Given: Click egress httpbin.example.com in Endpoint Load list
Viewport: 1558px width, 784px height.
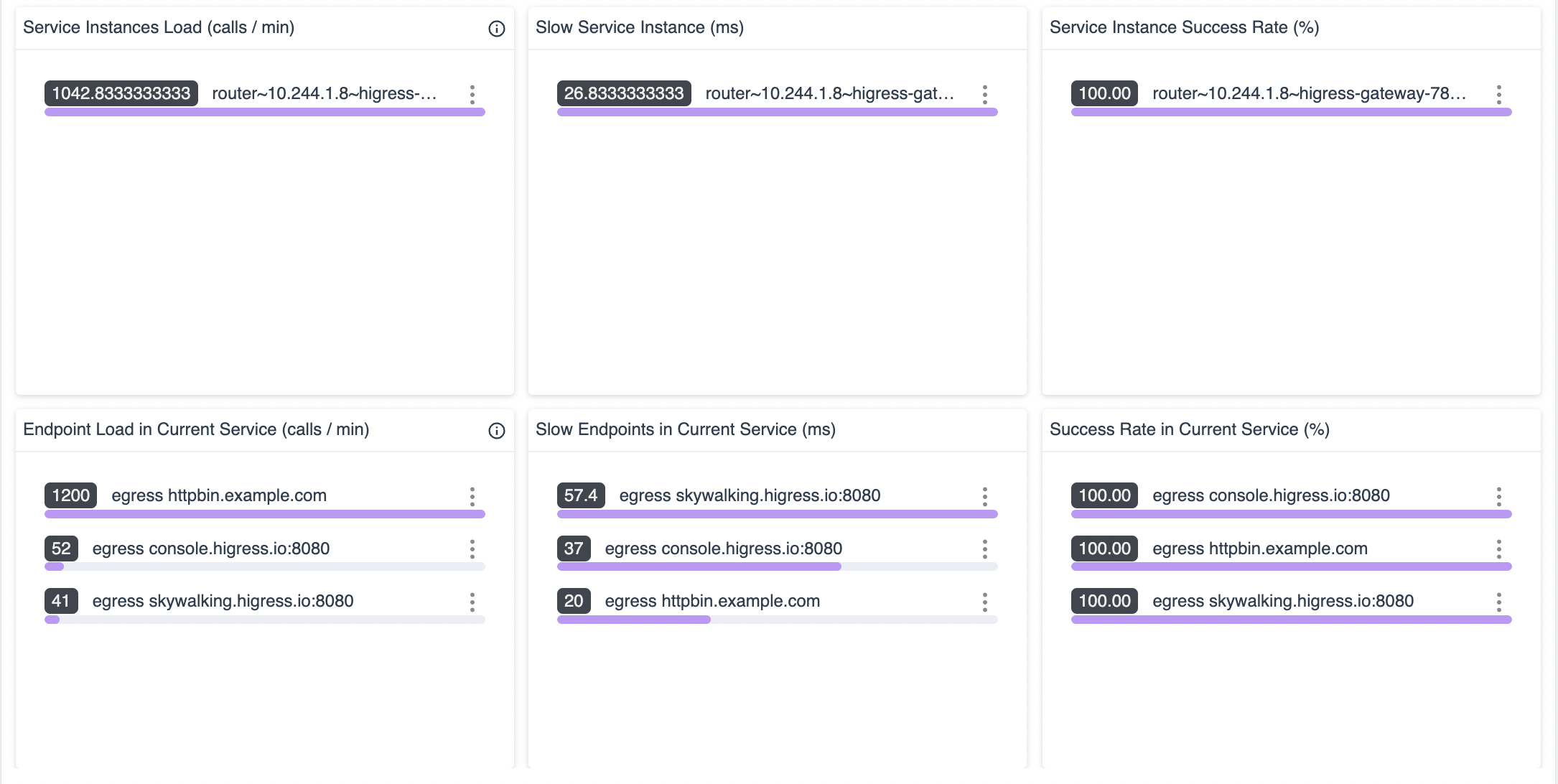Looking at the screenshot, I should click(x=218, y=495).
